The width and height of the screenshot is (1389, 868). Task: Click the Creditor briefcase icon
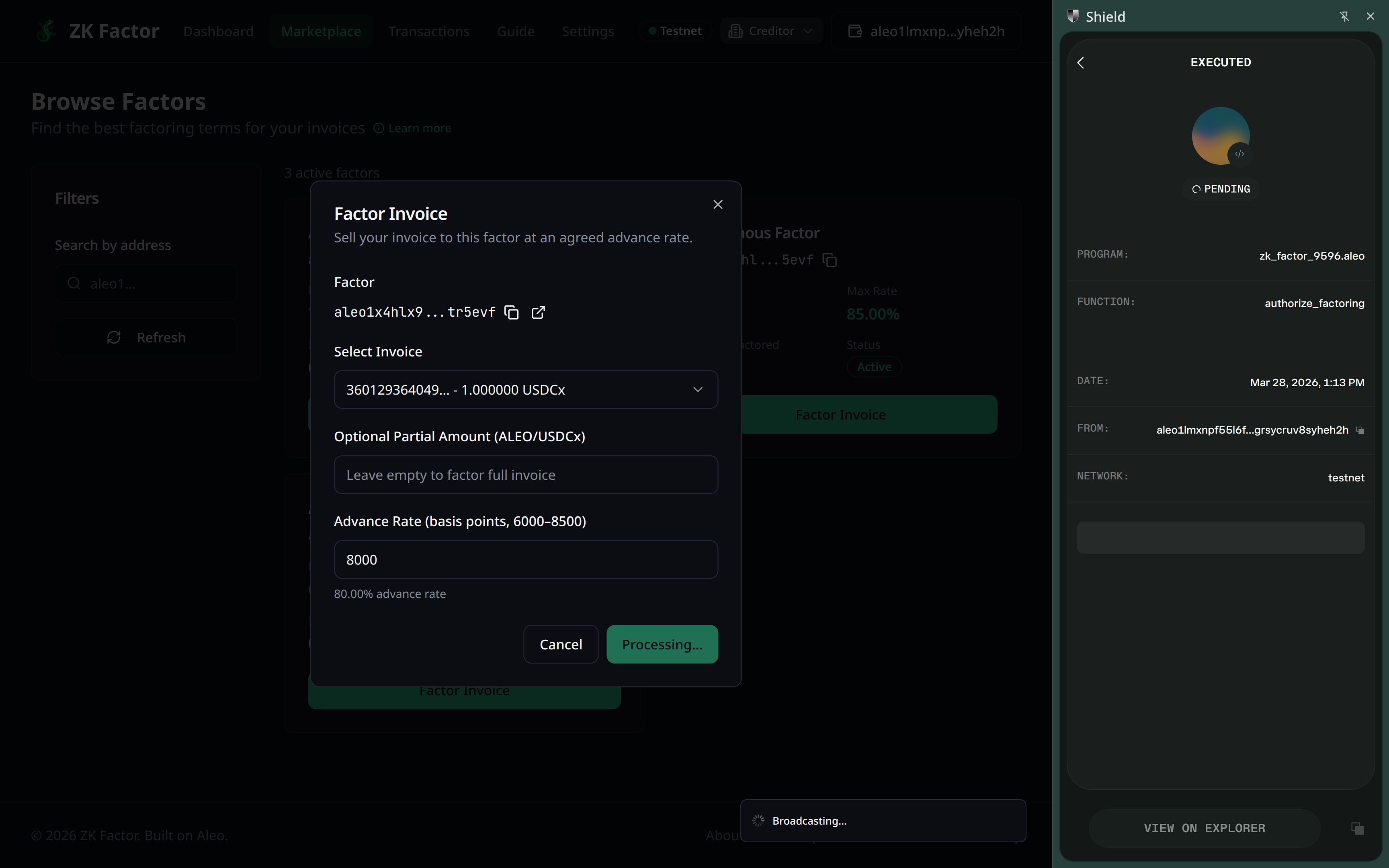[x=736, y=31]
